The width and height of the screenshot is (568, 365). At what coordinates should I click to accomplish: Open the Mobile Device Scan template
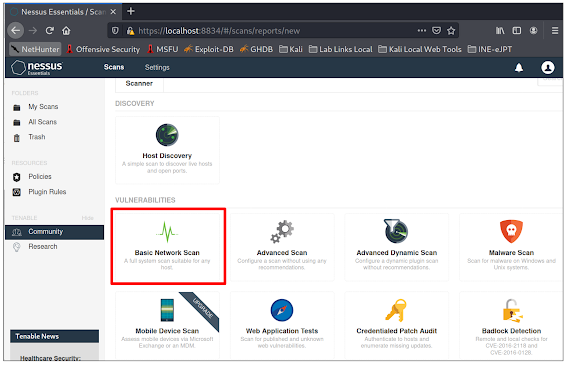[167, 325]
